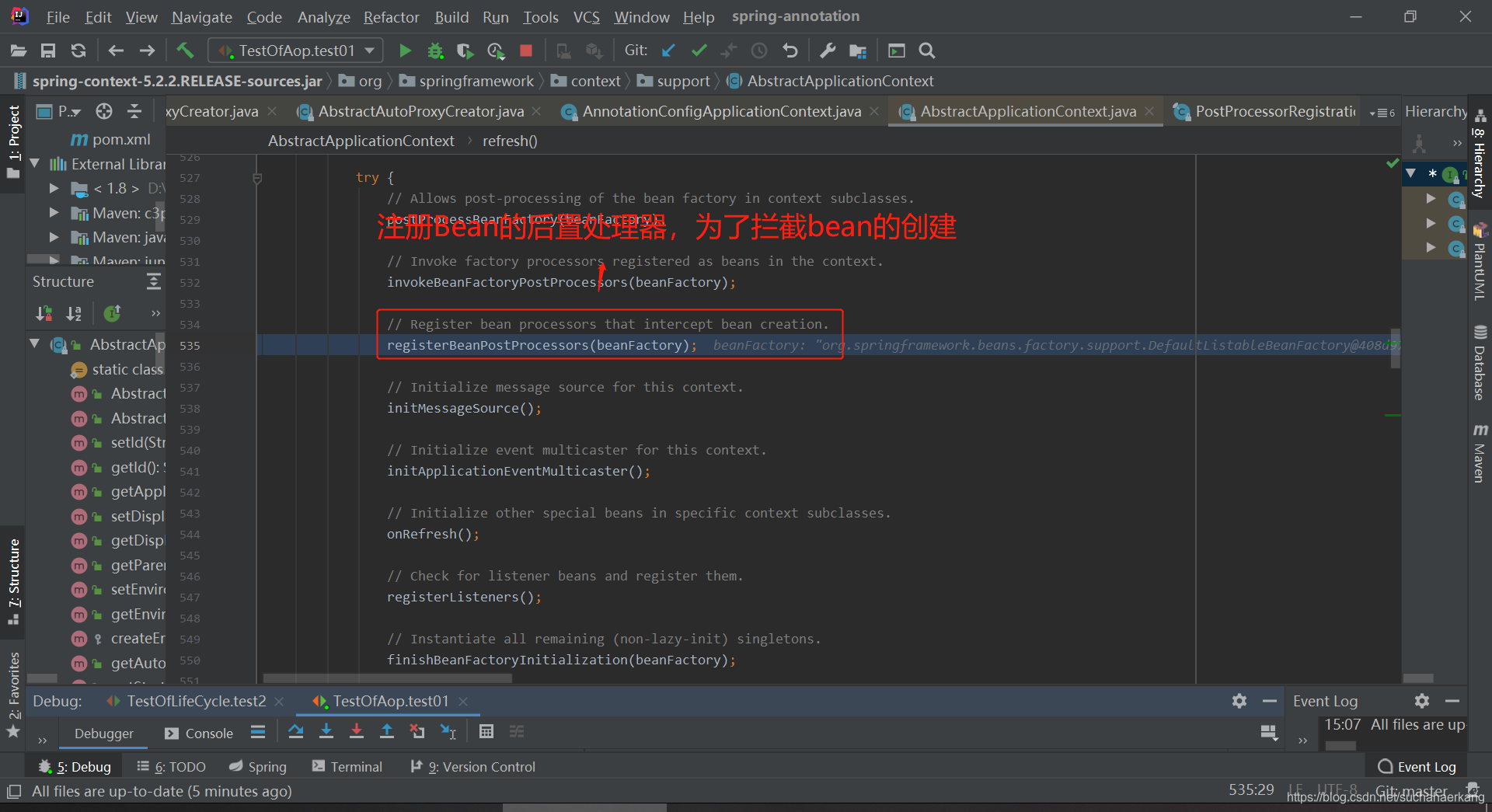Open file via folder icon in toolbar
The image size is (1492, 812).
[19, 51]
